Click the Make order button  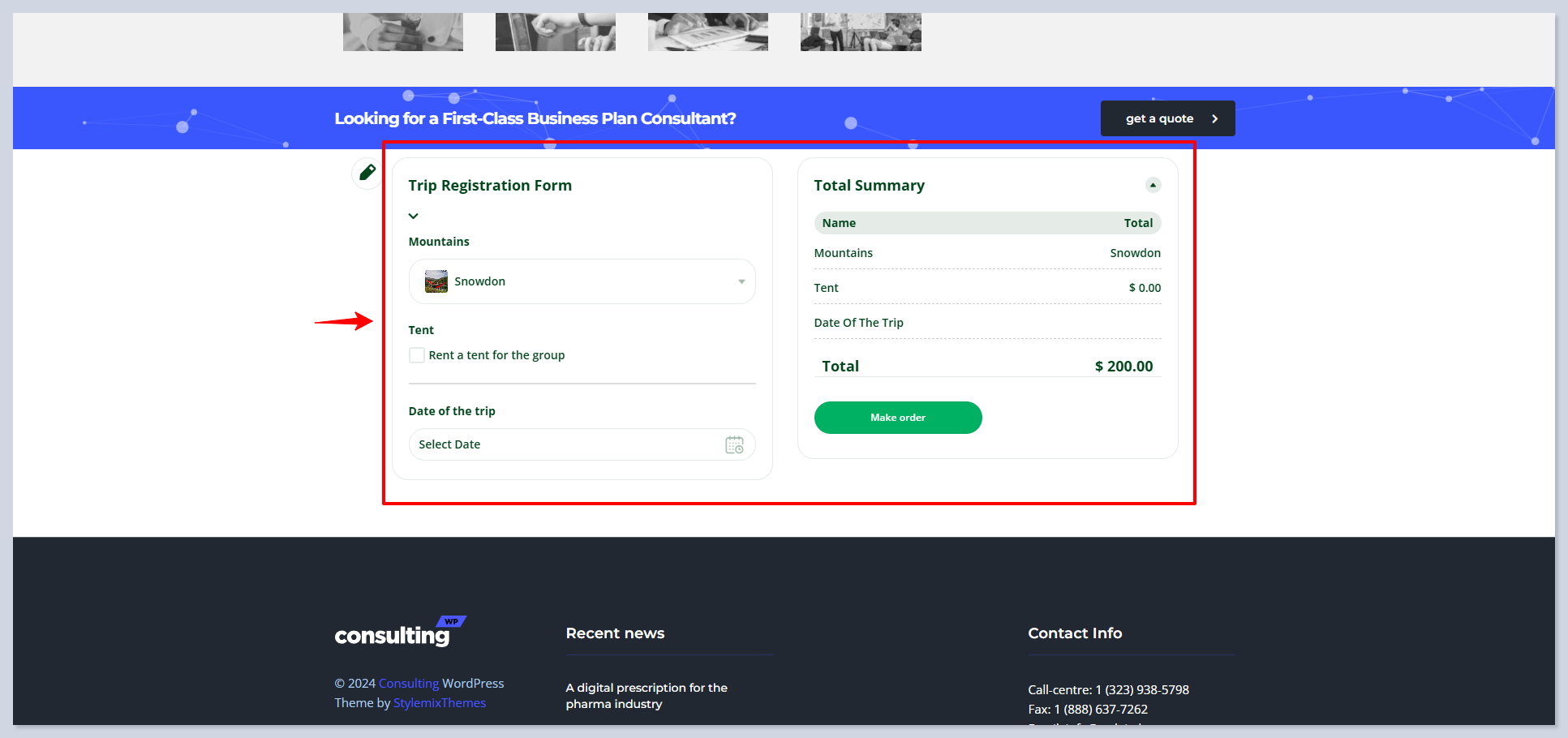(x=897, y=418)
